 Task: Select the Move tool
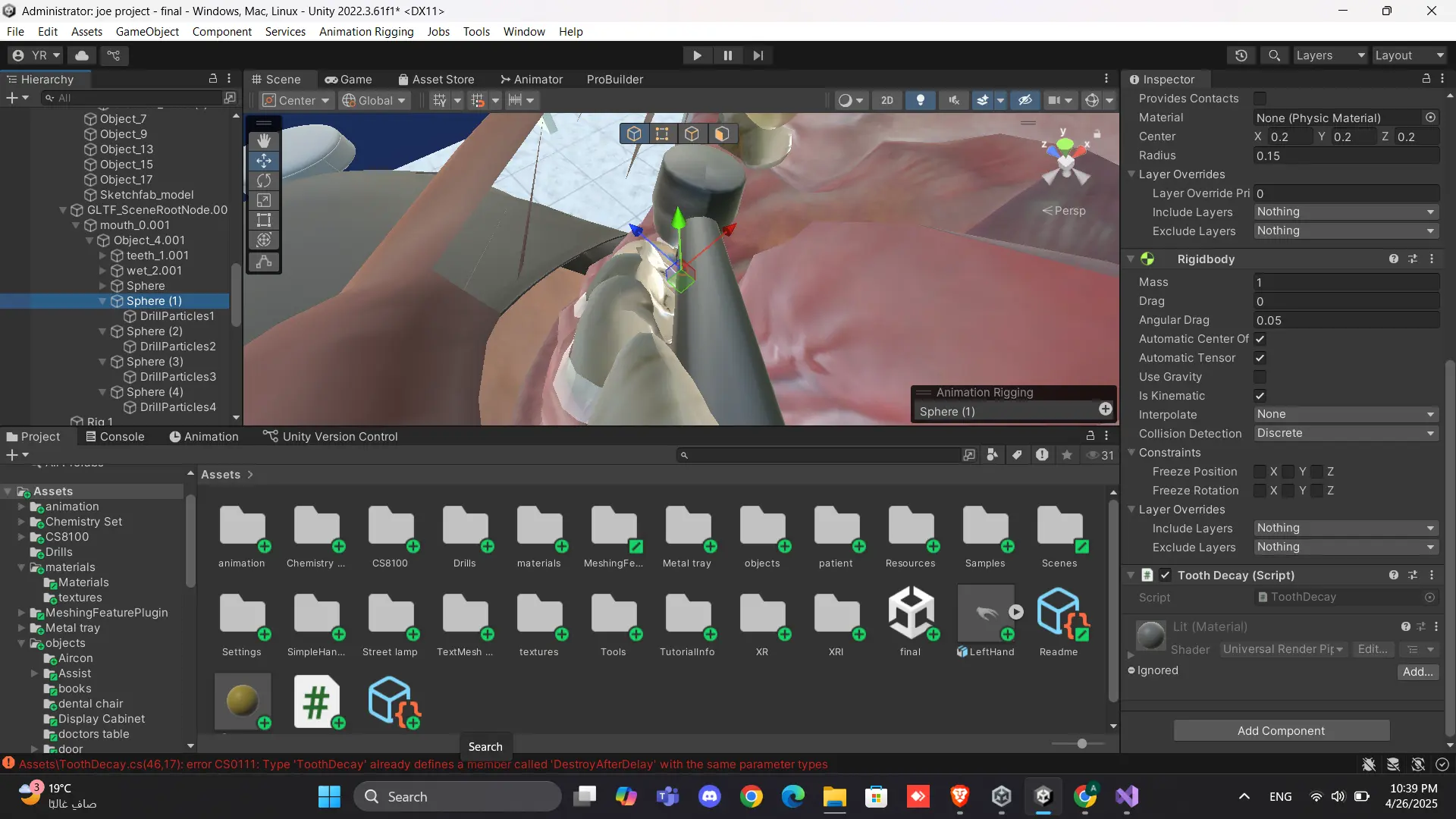tap(264, 161)
